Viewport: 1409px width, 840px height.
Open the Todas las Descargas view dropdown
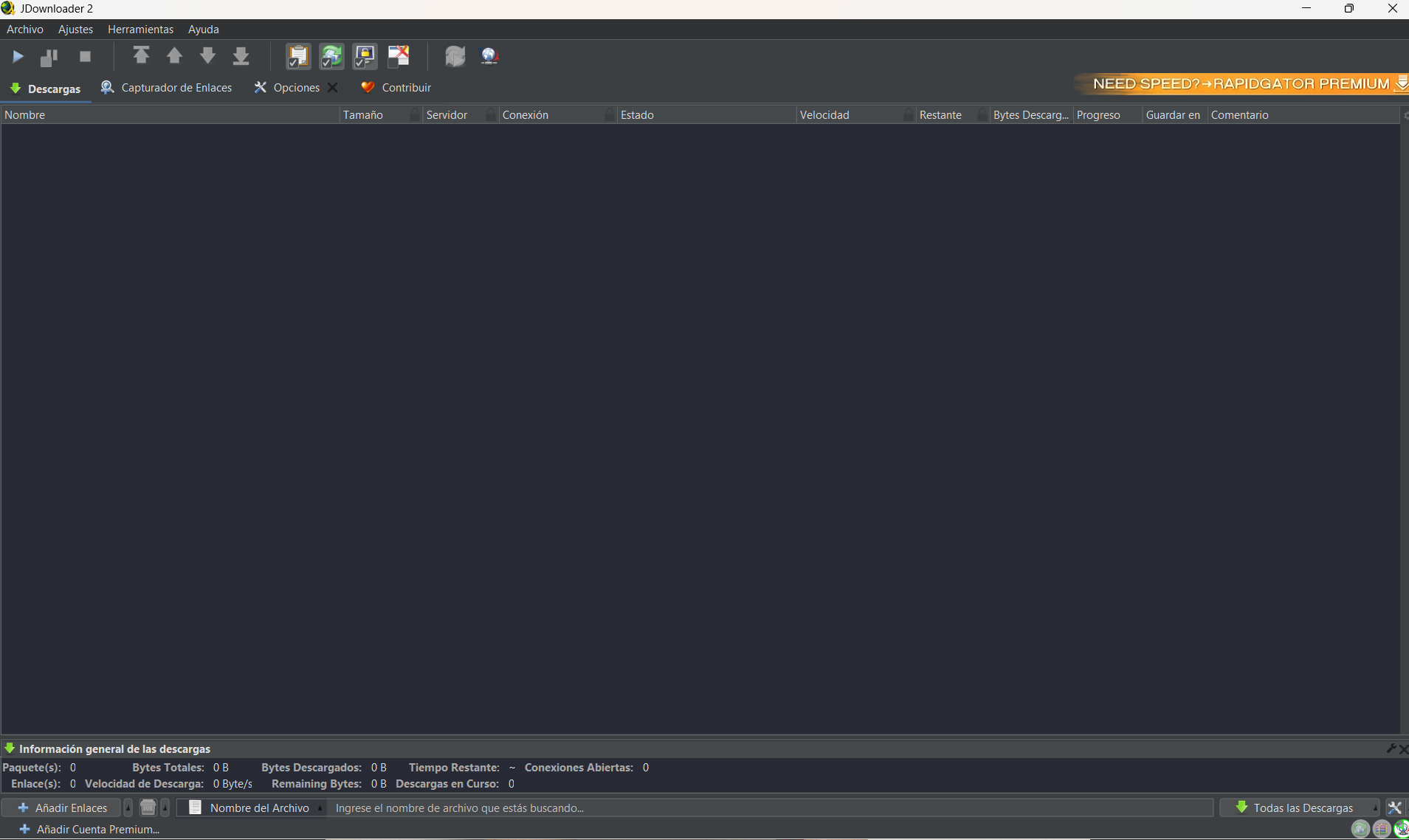pos(1301,808)
